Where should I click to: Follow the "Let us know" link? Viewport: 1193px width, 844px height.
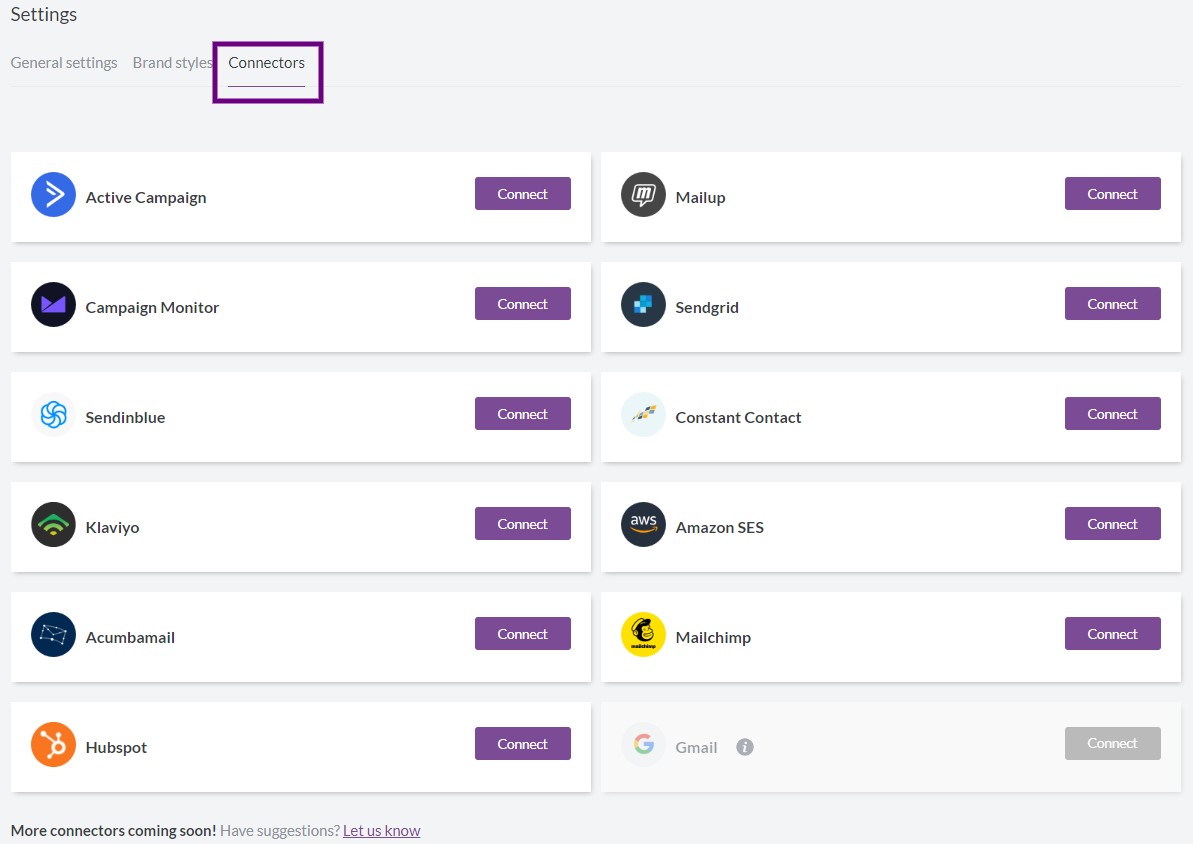click(381, 830)
